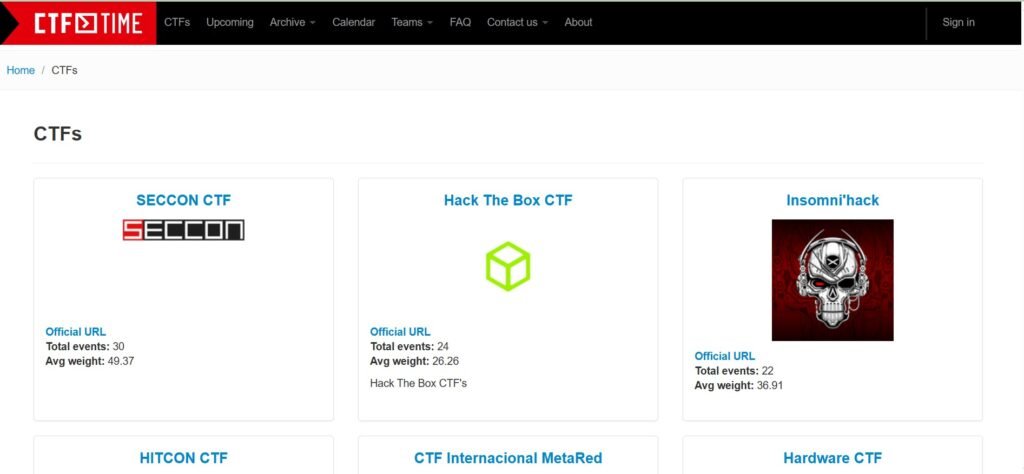Click SECCON 'Avg weight: 49.37' text

point(90,361)
